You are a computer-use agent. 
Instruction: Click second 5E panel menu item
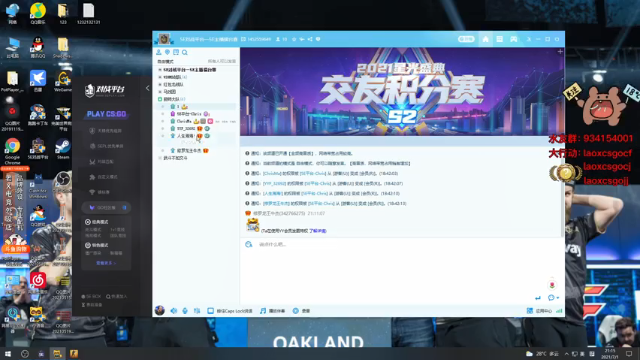(x=106, y=146)
